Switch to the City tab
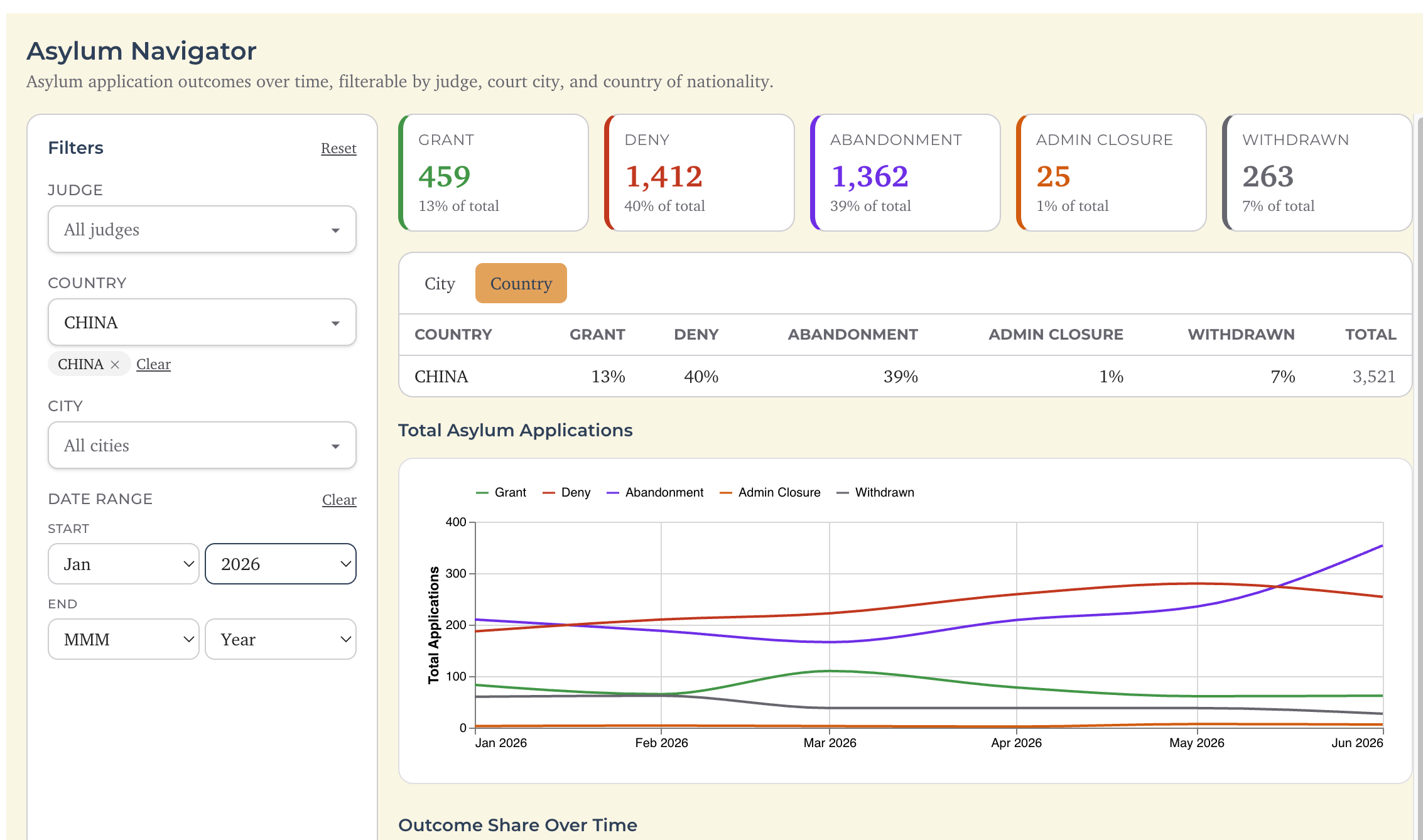 [440, 284]
